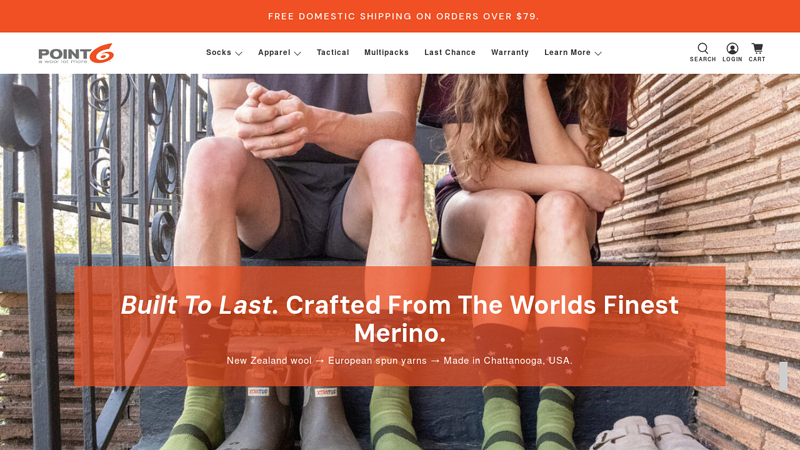This screenshot has width=800, height=450.
Task: Open the Search magnifier icon
Action: (x=703, y=48)
